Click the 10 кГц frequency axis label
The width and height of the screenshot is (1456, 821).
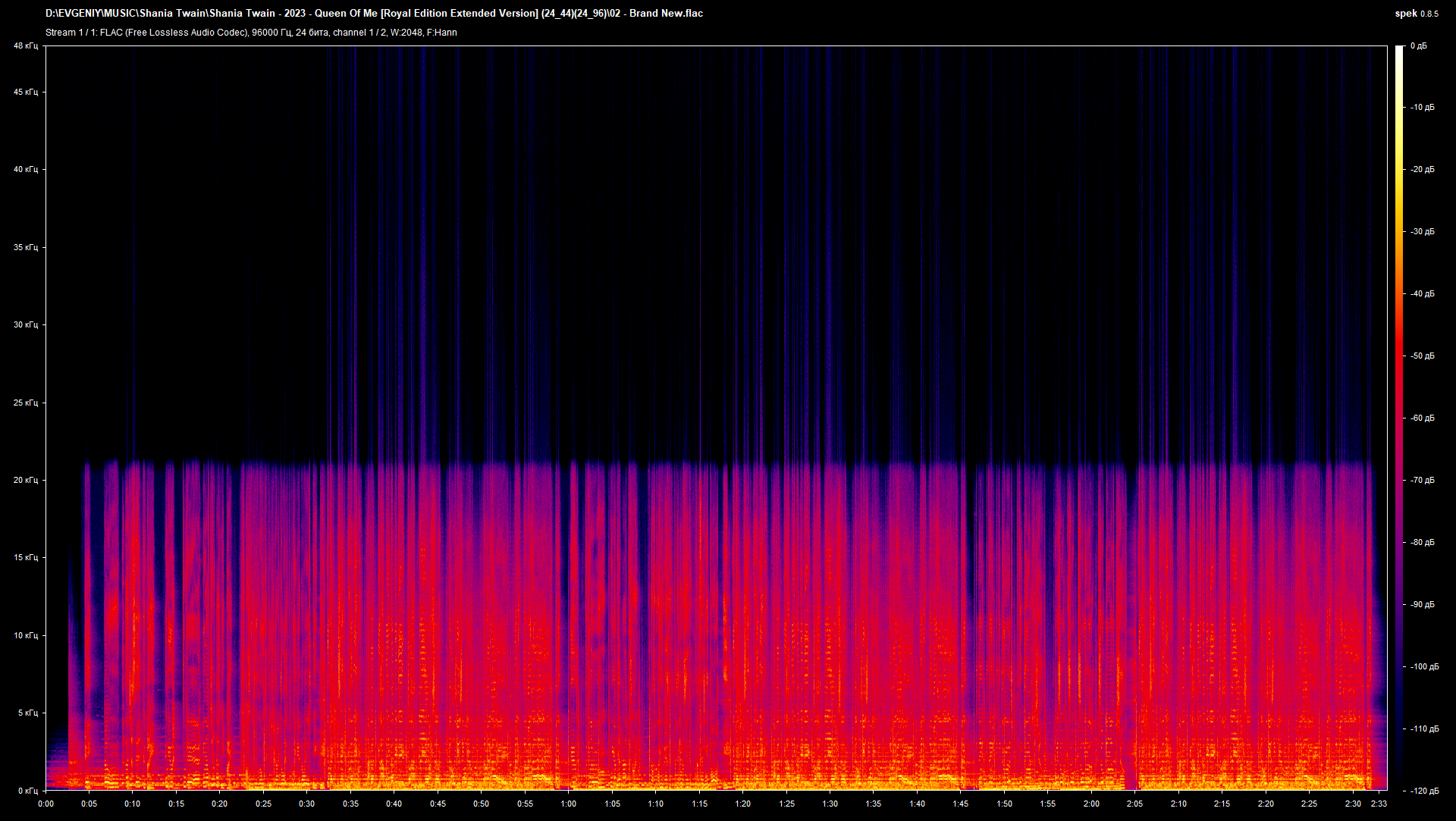(25, 635)
